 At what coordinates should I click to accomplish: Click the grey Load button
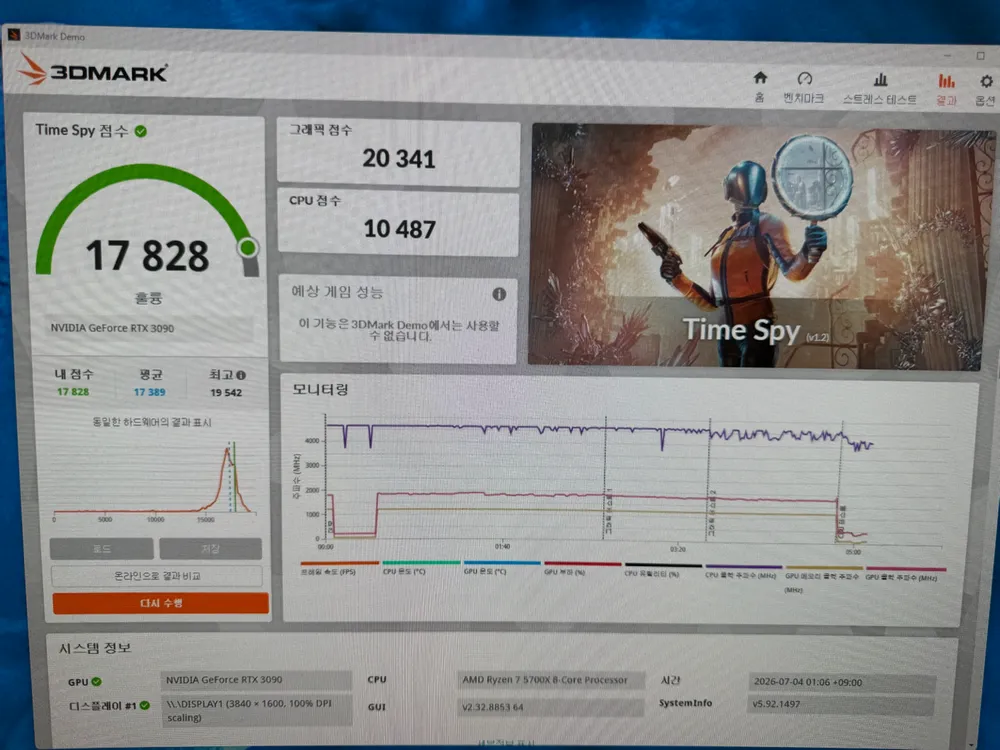[x=102, y=548]
